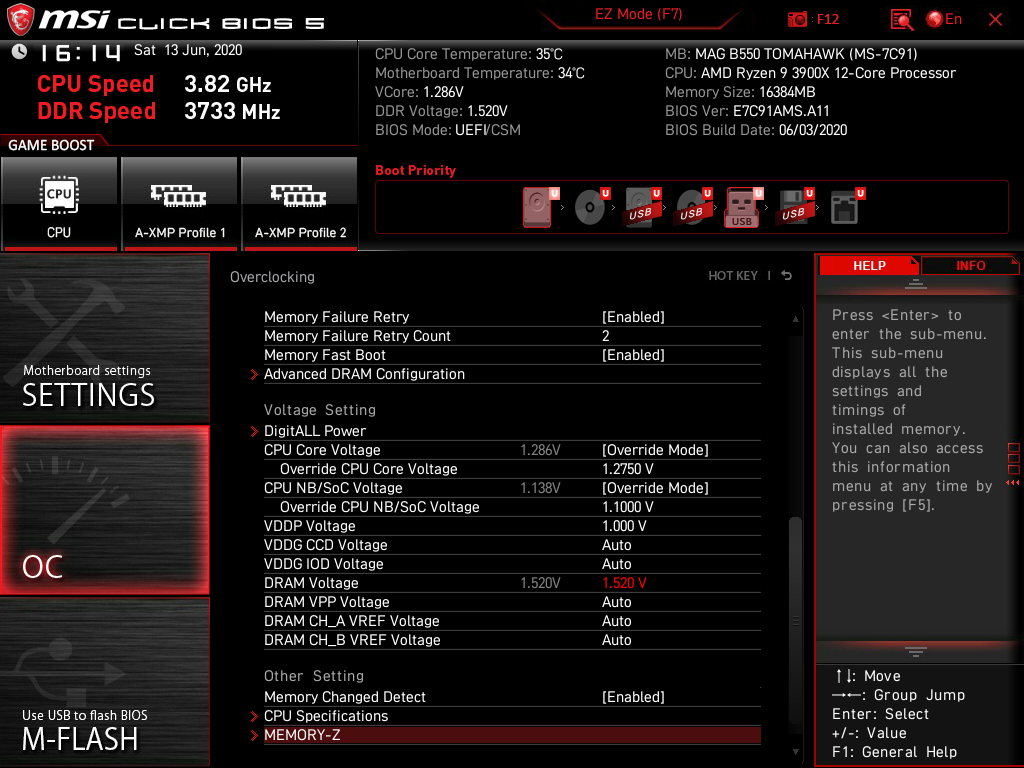This screenshot has width=1024, height=768.
Task: Change Memory Fast Boot [Enabled] setting
Action: pyautogui.click(x=633, y=355)
